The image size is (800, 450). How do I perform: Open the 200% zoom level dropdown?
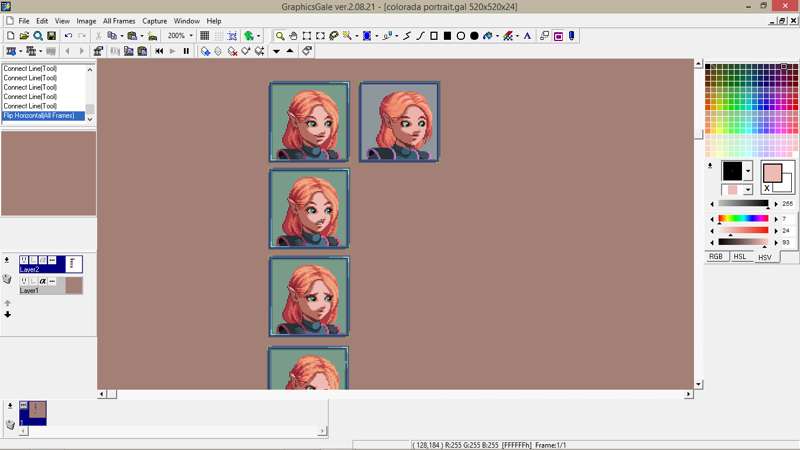click(191, 36)
